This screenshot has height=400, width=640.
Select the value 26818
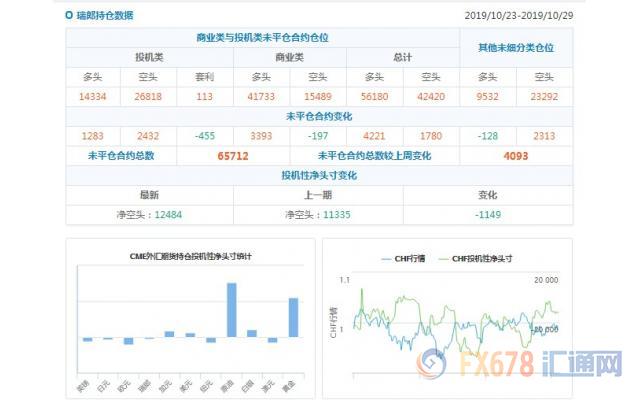tap(148, 97)
